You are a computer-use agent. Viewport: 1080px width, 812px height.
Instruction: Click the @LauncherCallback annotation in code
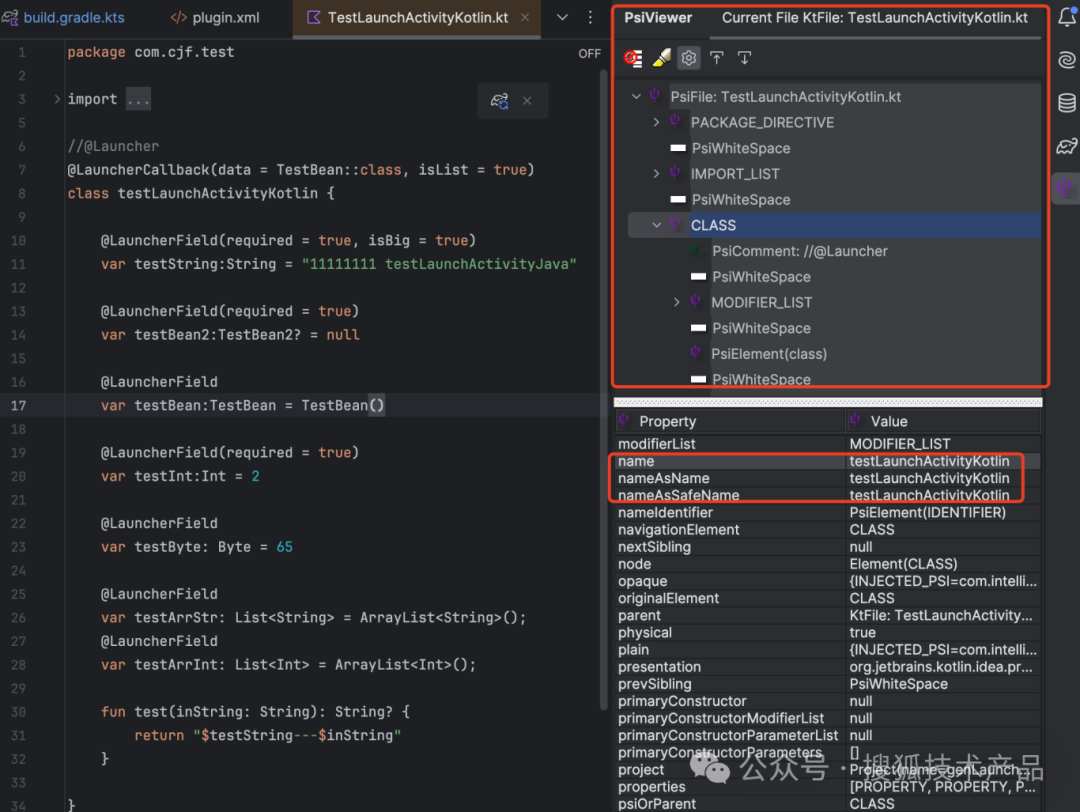[x=138, y=170]
